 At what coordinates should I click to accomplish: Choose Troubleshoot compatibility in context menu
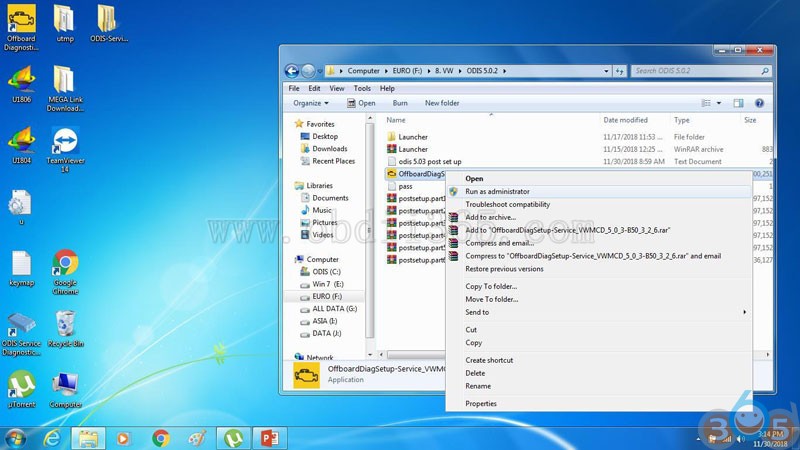[x=598, y=205]
